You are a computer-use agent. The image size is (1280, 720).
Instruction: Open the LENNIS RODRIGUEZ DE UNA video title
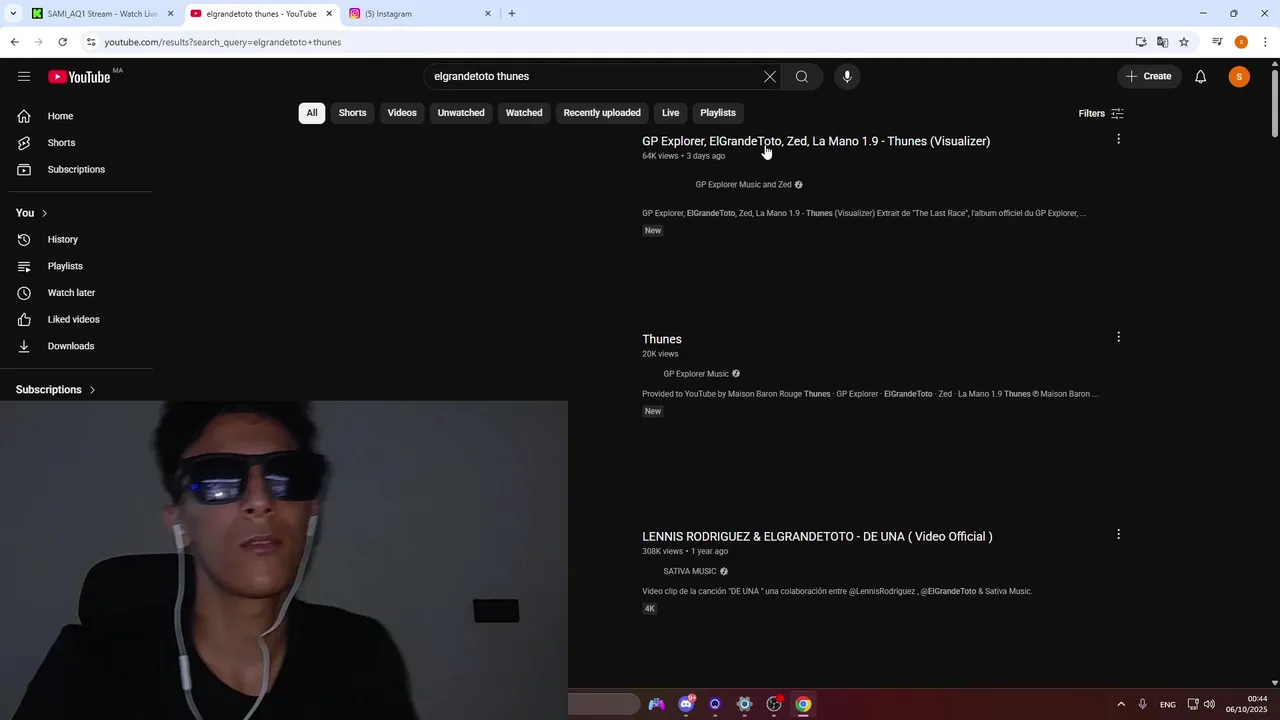click(x=817, y=536)
